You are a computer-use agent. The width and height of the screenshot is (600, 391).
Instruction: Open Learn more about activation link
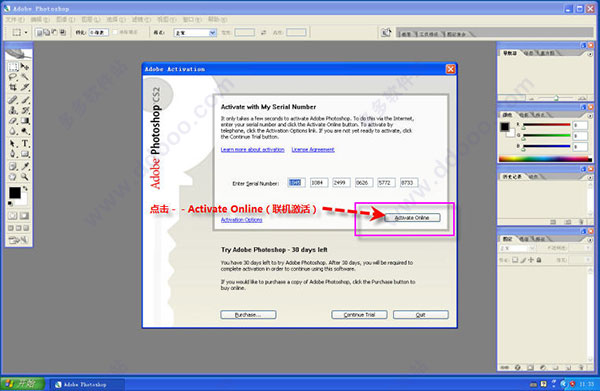(x=253, y=150)
